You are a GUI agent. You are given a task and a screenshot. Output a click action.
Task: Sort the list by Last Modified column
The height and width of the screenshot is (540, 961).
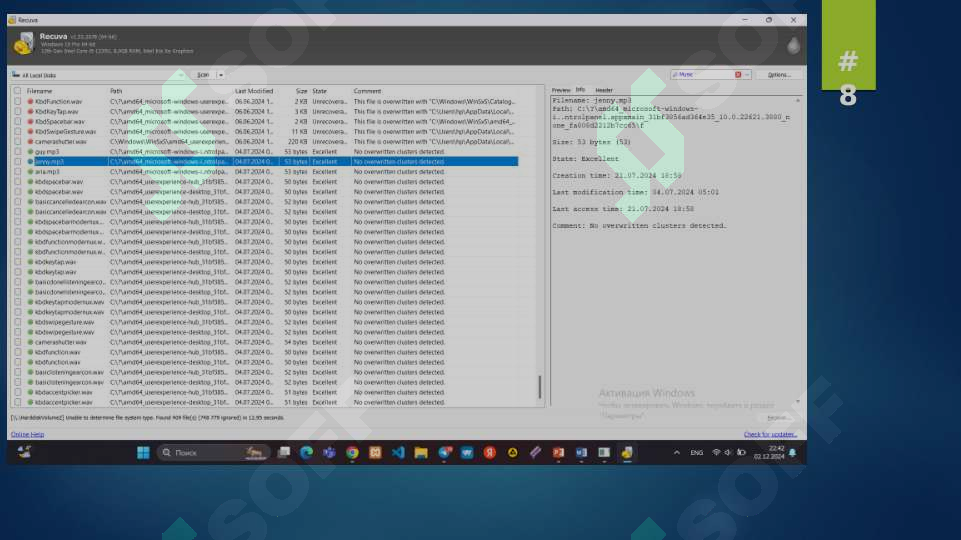(x=254, y=91)
